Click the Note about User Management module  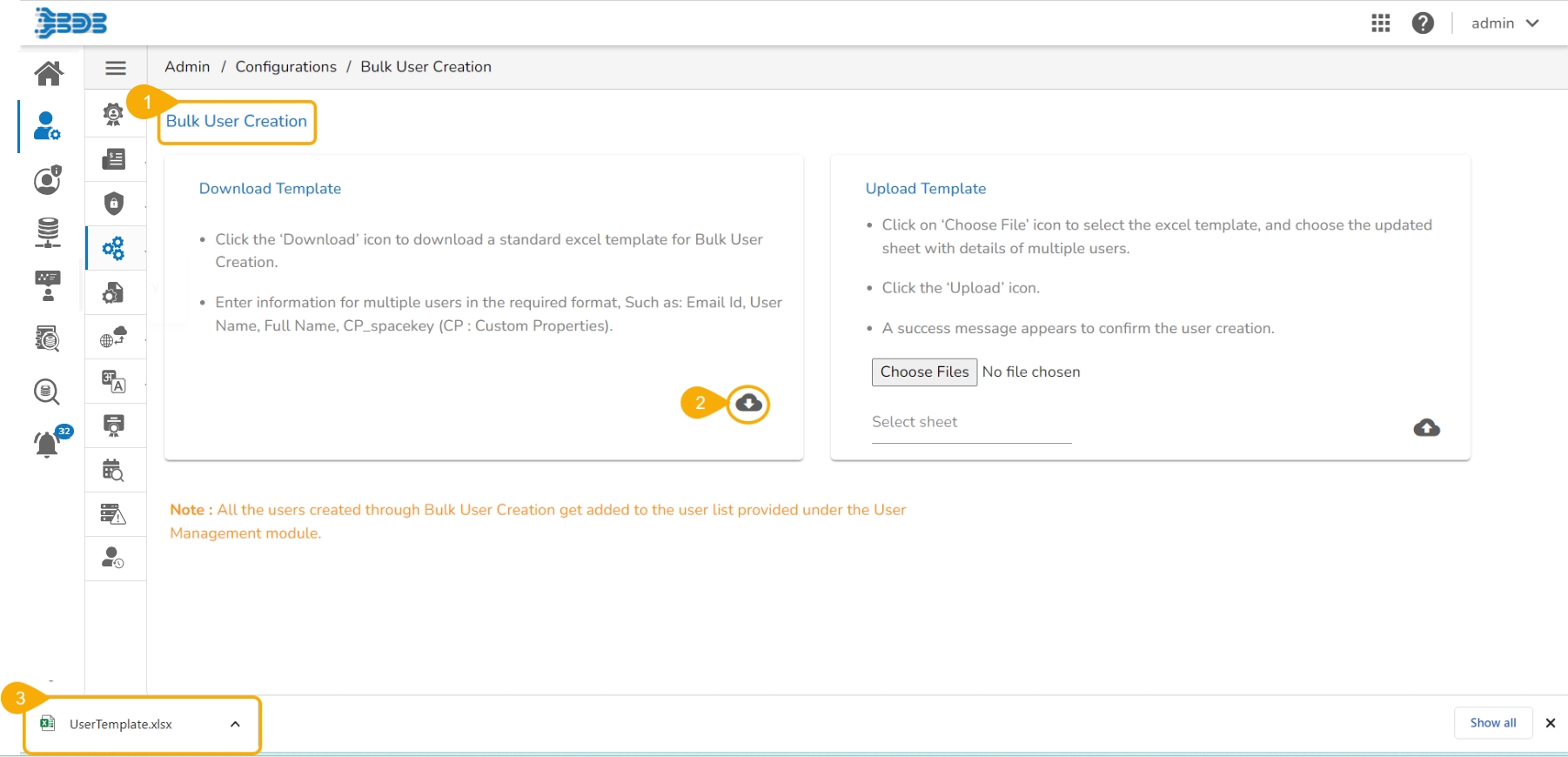tap(538, 521)
